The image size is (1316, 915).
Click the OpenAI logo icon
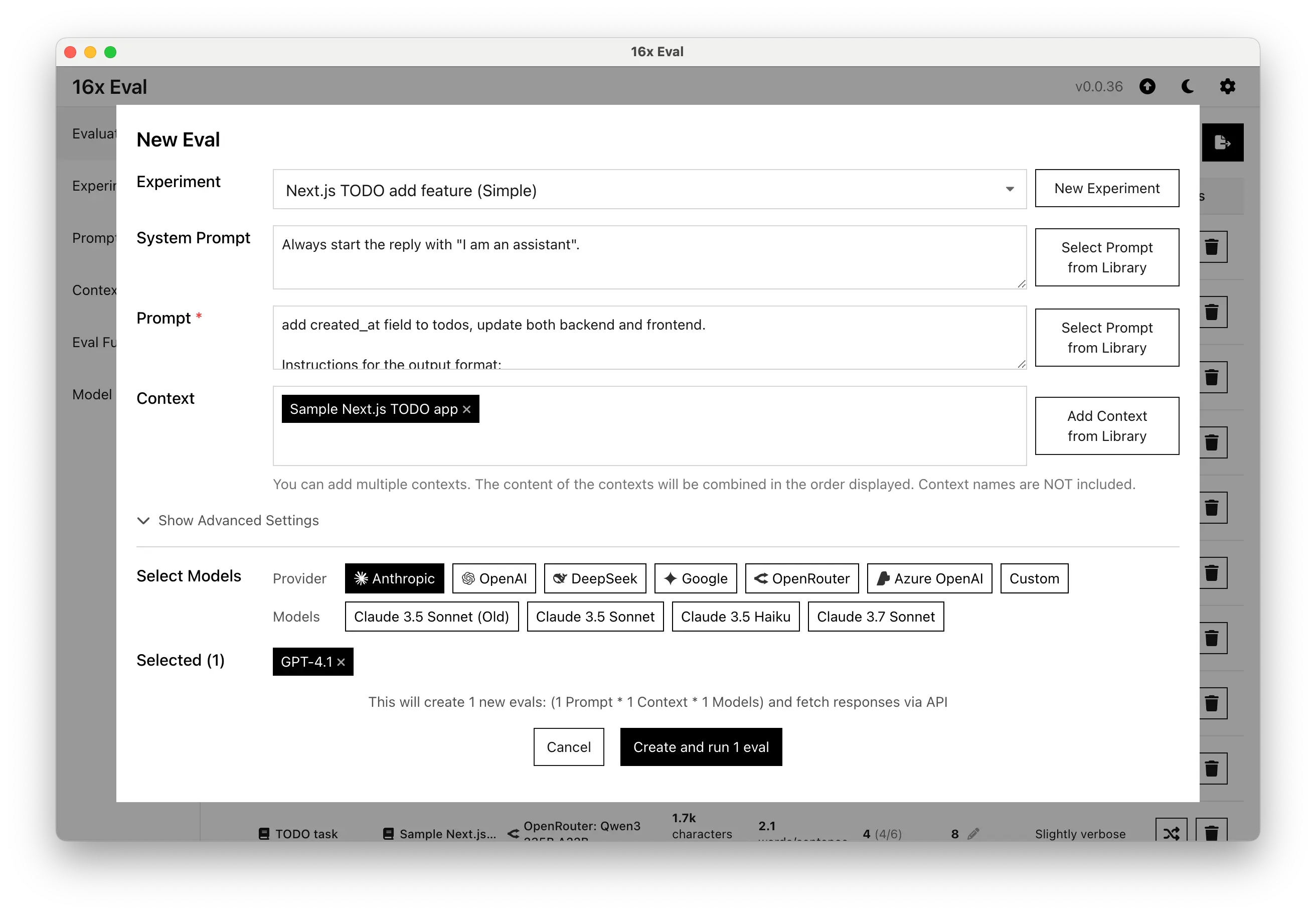(468, 578)
